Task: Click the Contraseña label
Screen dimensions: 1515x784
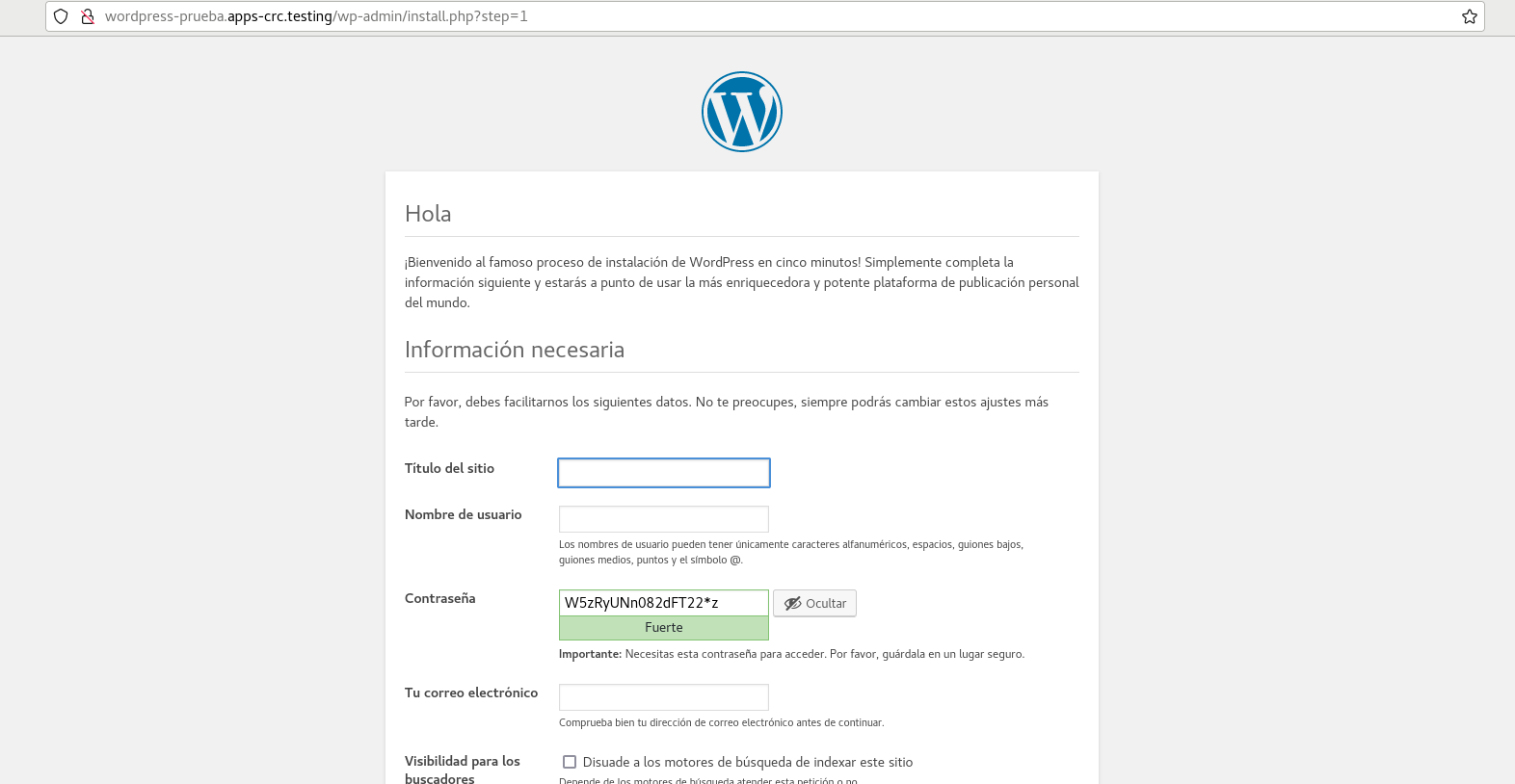Action: (x=440, y=598)
